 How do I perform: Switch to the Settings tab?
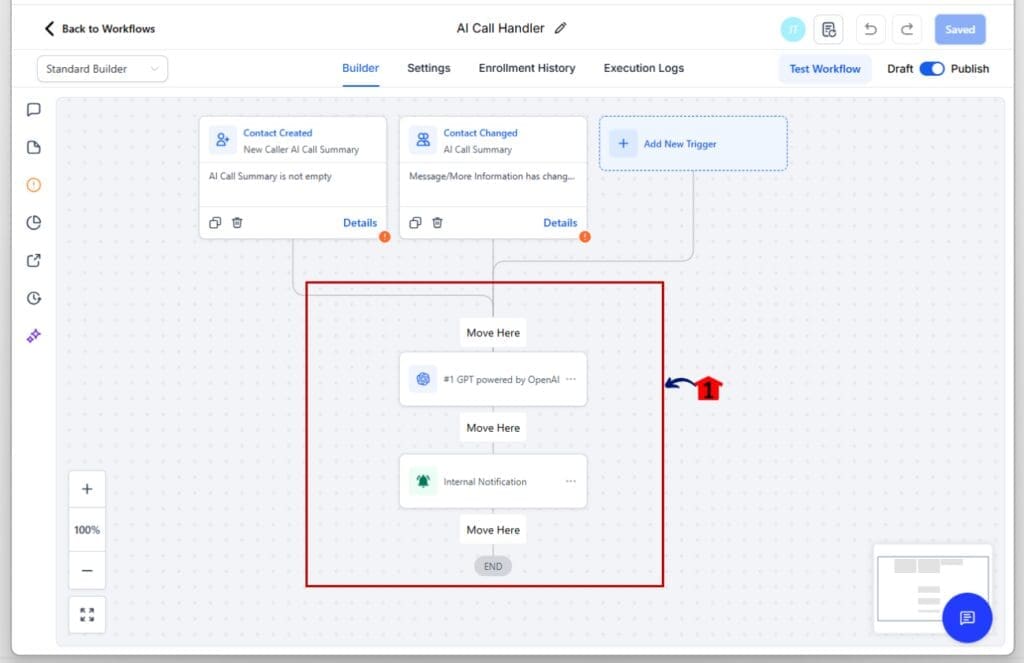pos(428,68)
